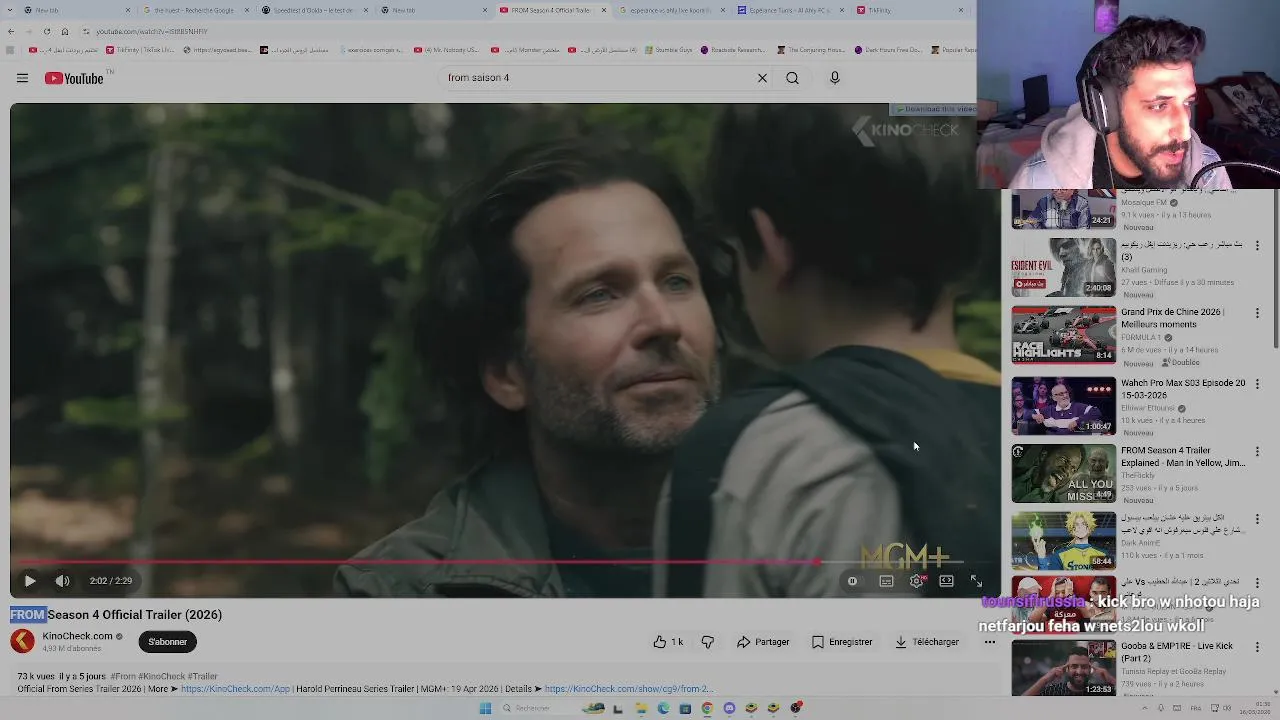Click the #Trailer hashtag in description
Image resolution: width=1280 pixels, height=720 pixels.
(x=202, y=677)
